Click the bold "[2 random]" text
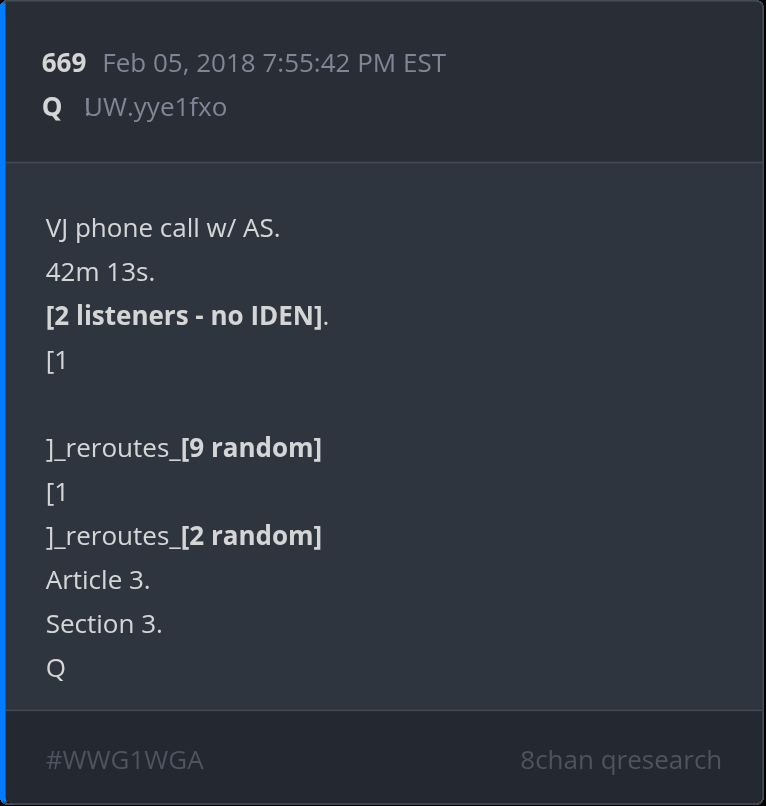This screenshot has height=806, width=766. [x=251, y=536]
